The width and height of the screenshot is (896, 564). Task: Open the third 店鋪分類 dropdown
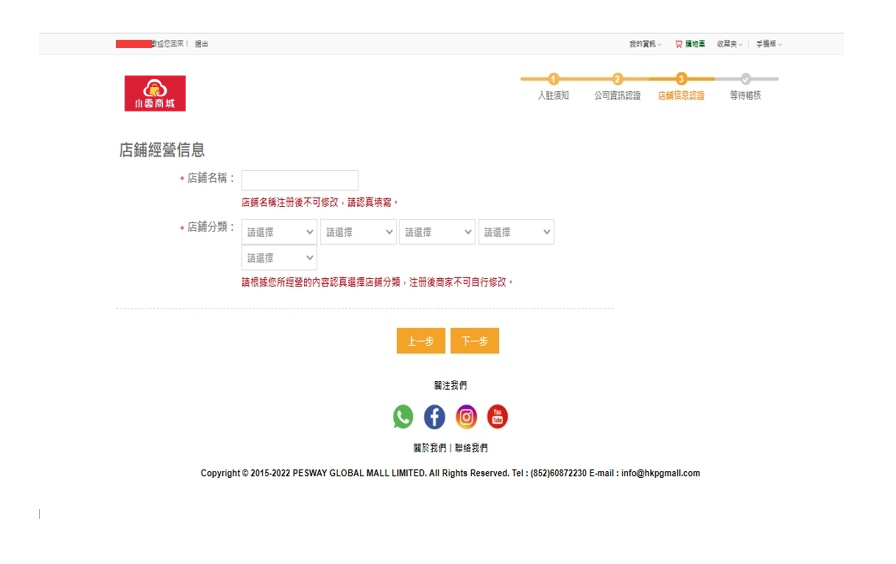click(437, 232)
